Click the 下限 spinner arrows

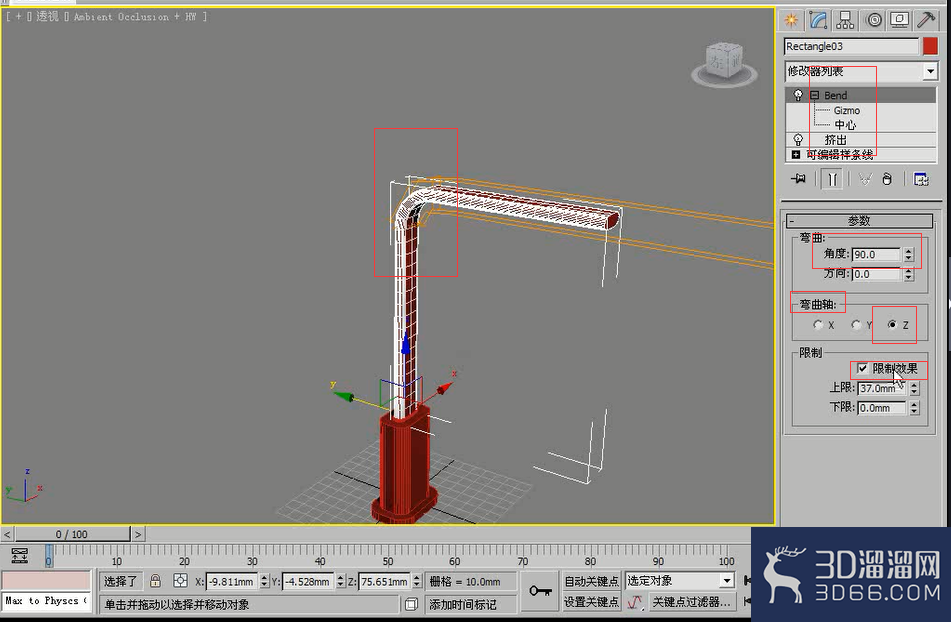point(914,408)
